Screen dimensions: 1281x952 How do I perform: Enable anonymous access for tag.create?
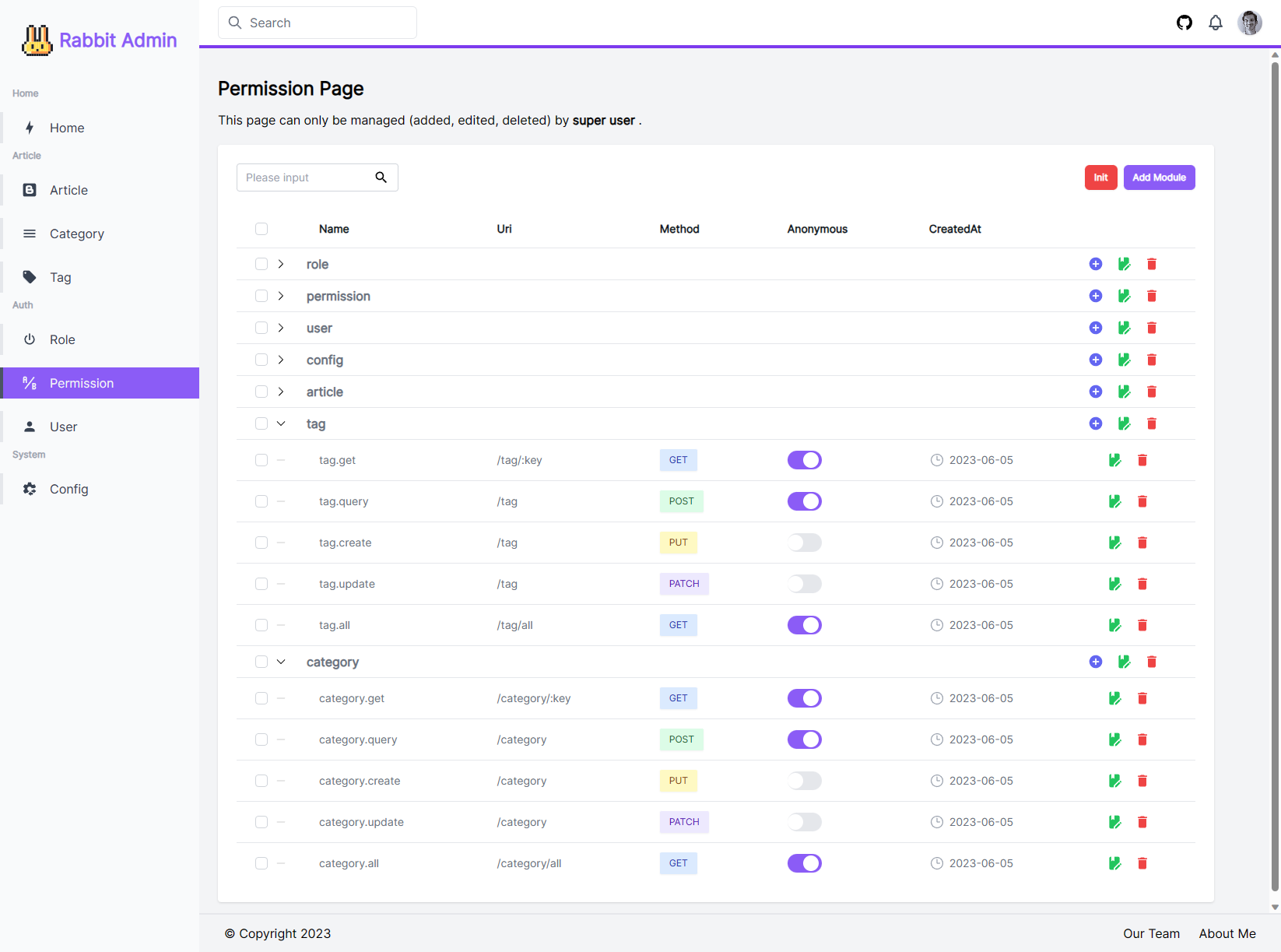[x=805, y=543]
